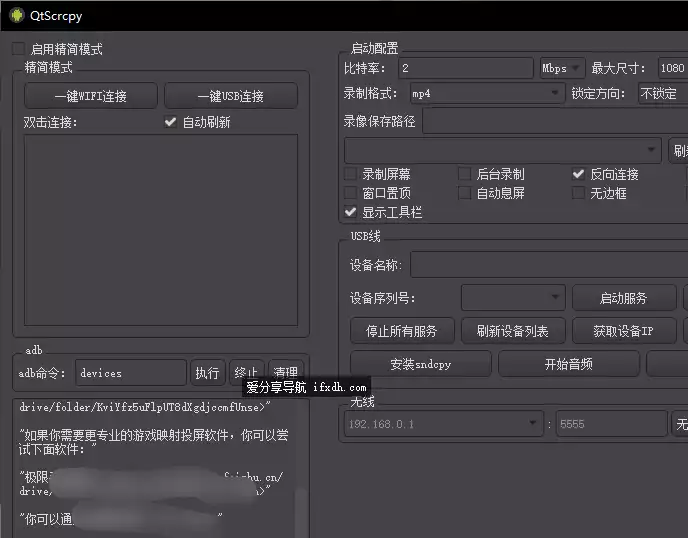
Task: Click the 刷新设备列表 button
Action: tap(513, 330)
